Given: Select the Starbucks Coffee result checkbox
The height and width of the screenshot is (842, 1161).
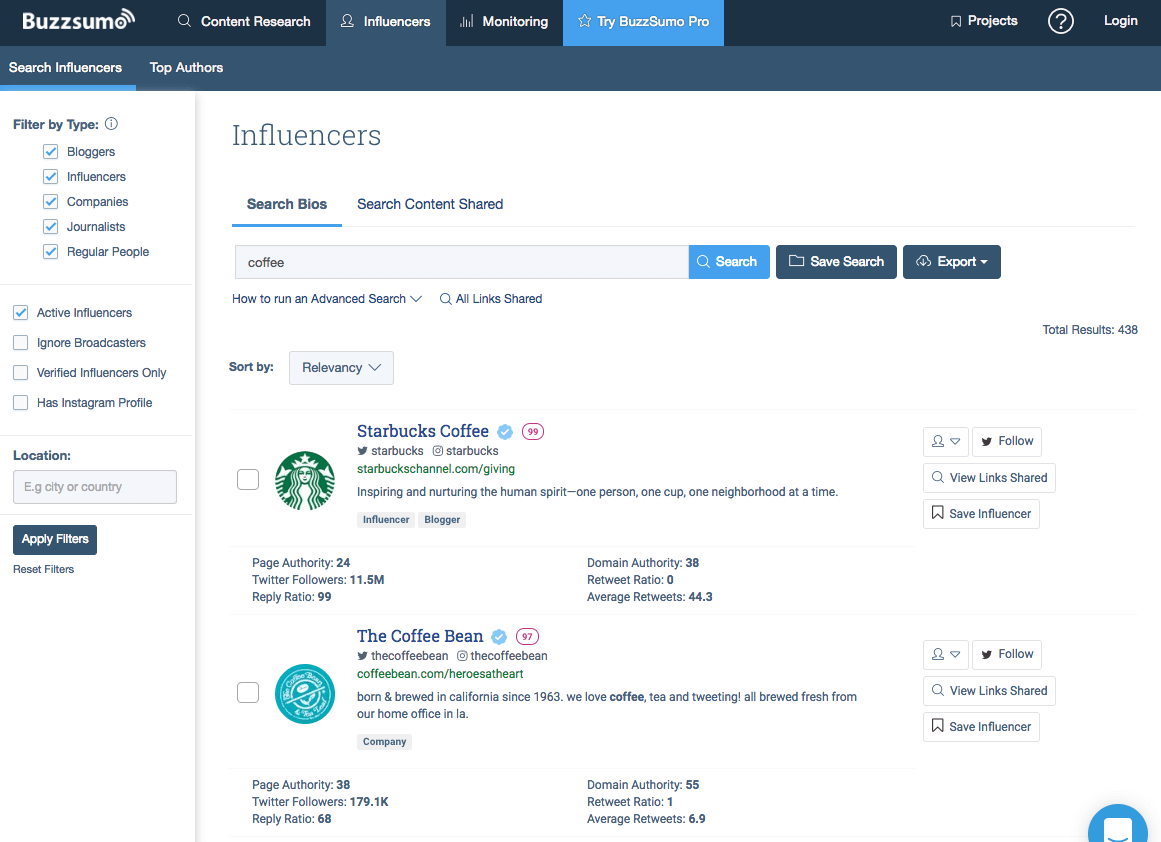Looking at the screenshot, I should pyautogui.click(x=248, y=480).
